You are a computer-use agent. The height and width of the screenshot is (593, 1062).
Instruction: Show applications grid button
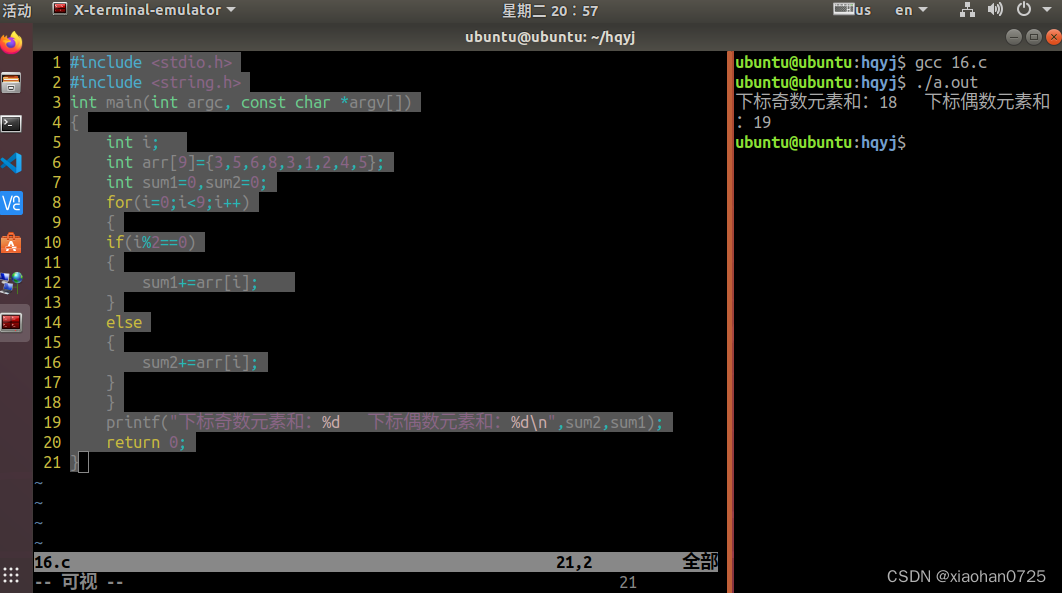click(x=11, y=575)
